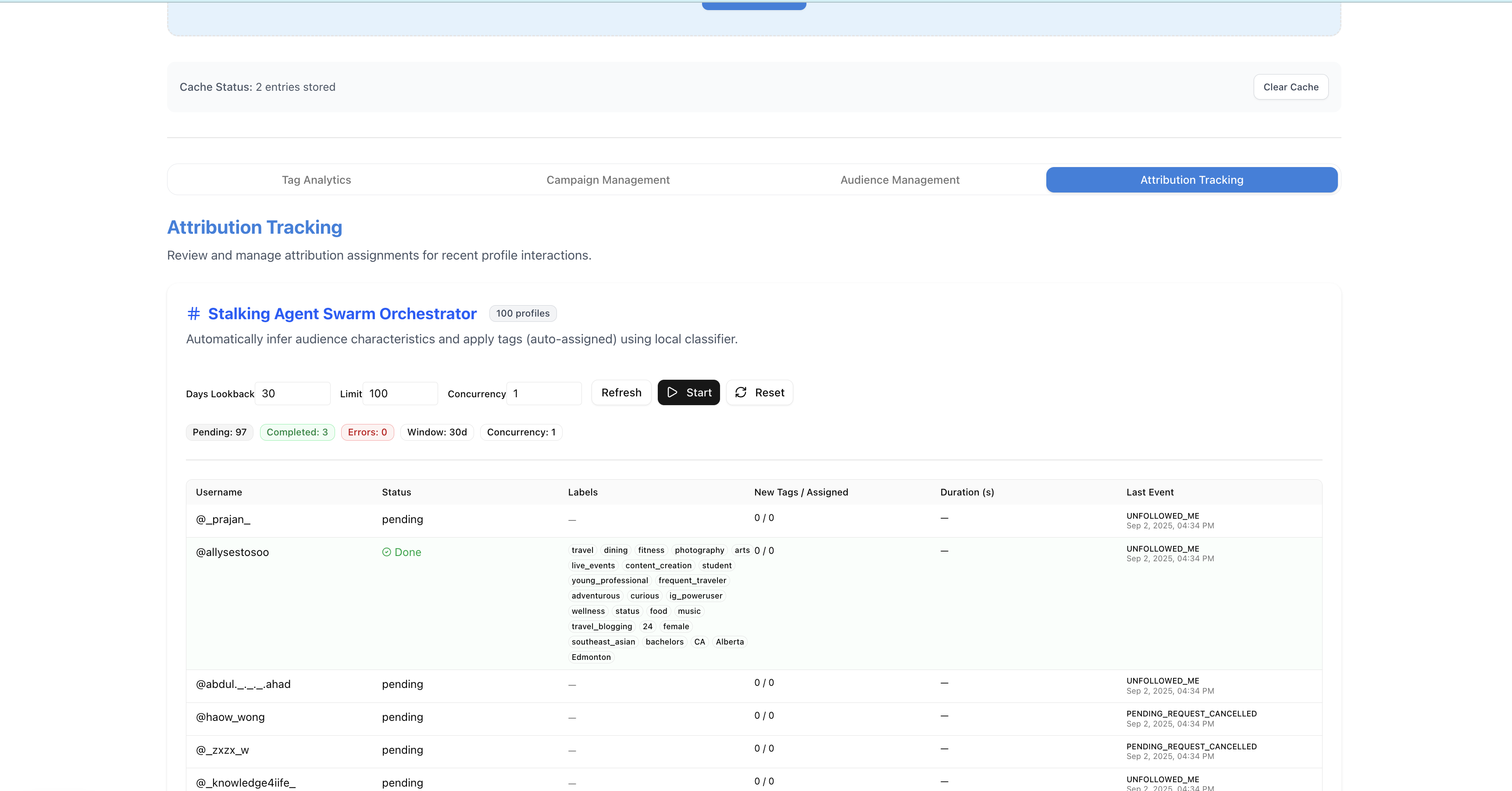
Task: Select the Audience Management tab
Action: click(x=899, y=180)
